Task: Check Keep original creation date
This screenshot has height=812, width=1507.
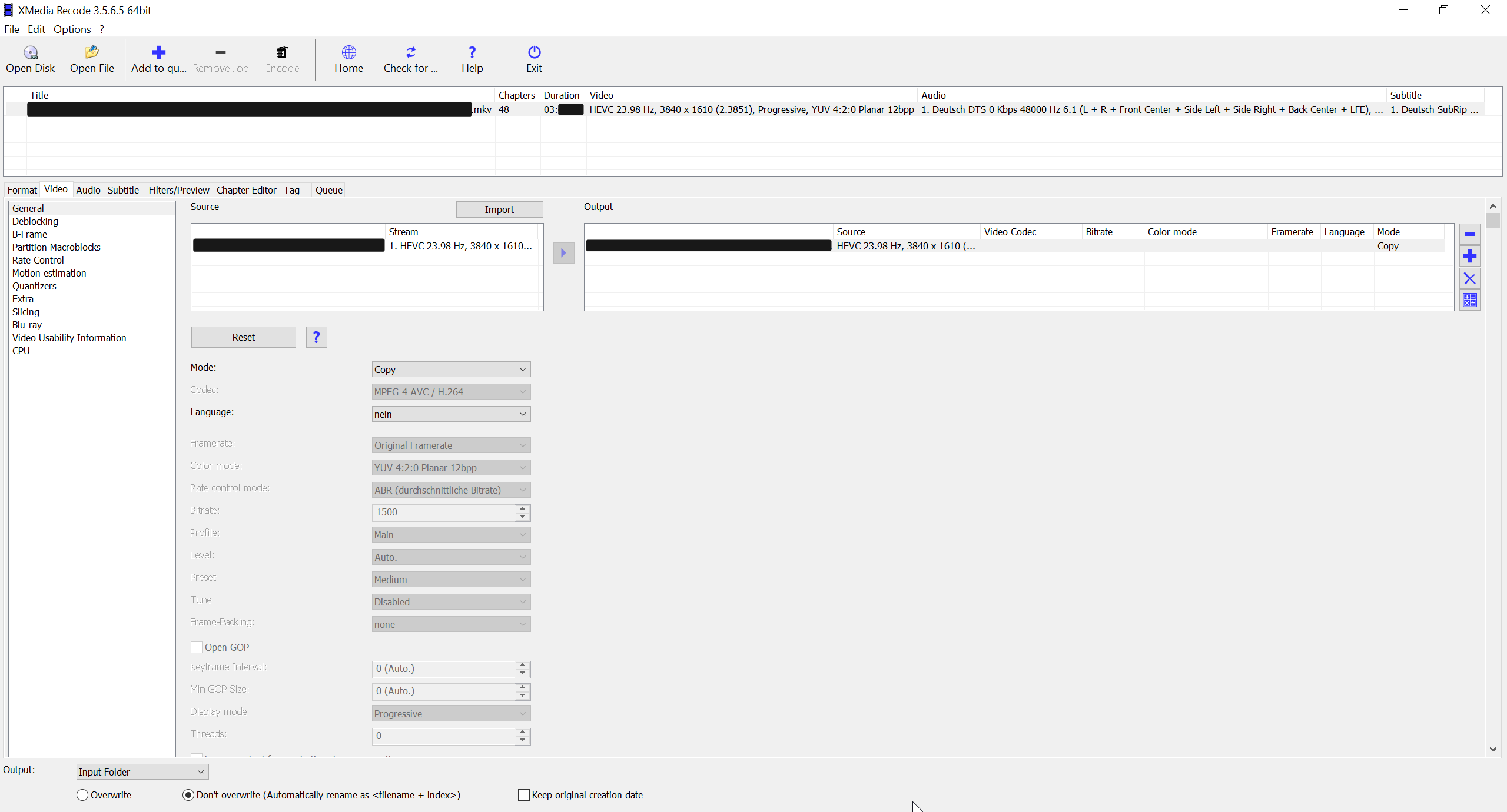Action: pyautogui.click(x=523, y=795)
